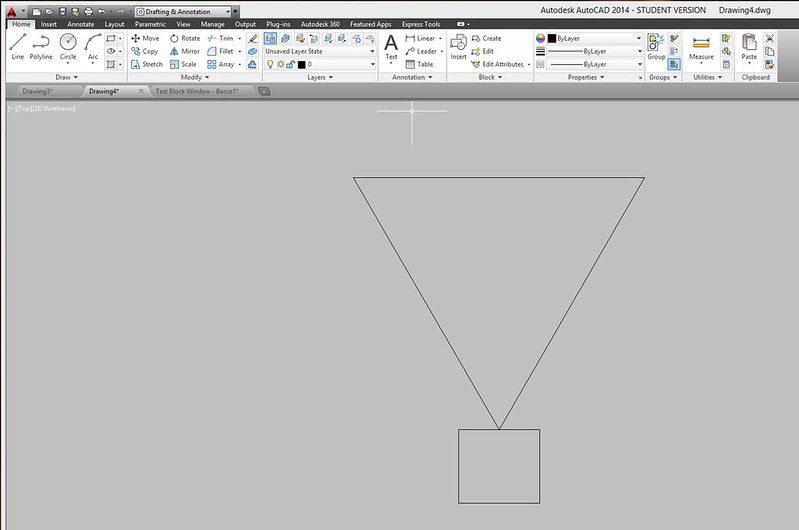Select the Fillet tool
Viewport: 799px width, 530px height.
pyautogui.click(x=220, y=51)
